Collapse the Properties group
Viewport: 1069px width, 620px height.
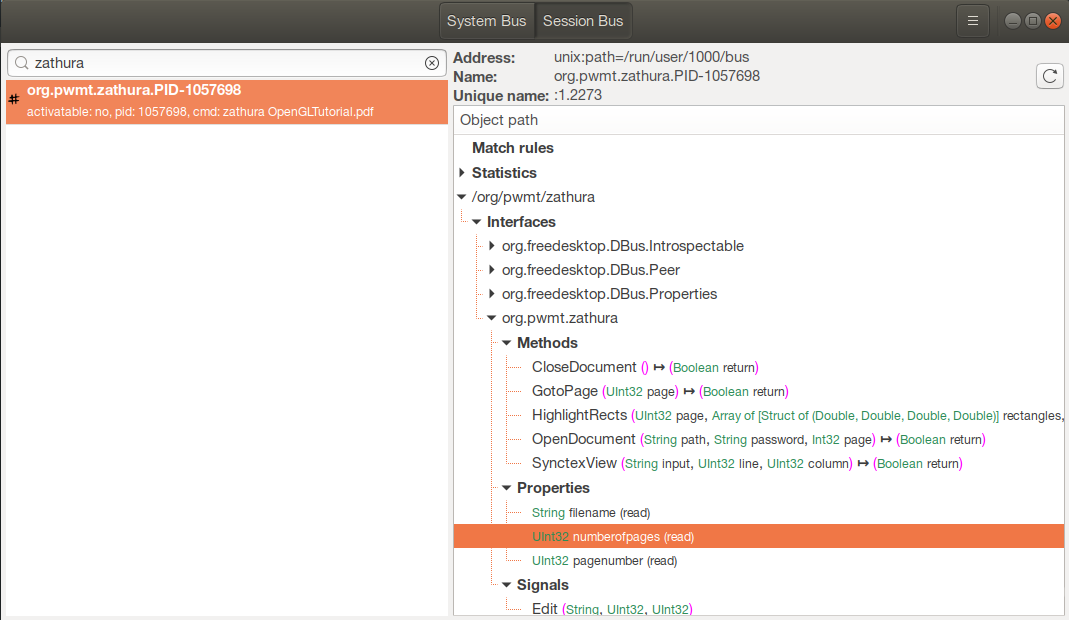[507, 488]
